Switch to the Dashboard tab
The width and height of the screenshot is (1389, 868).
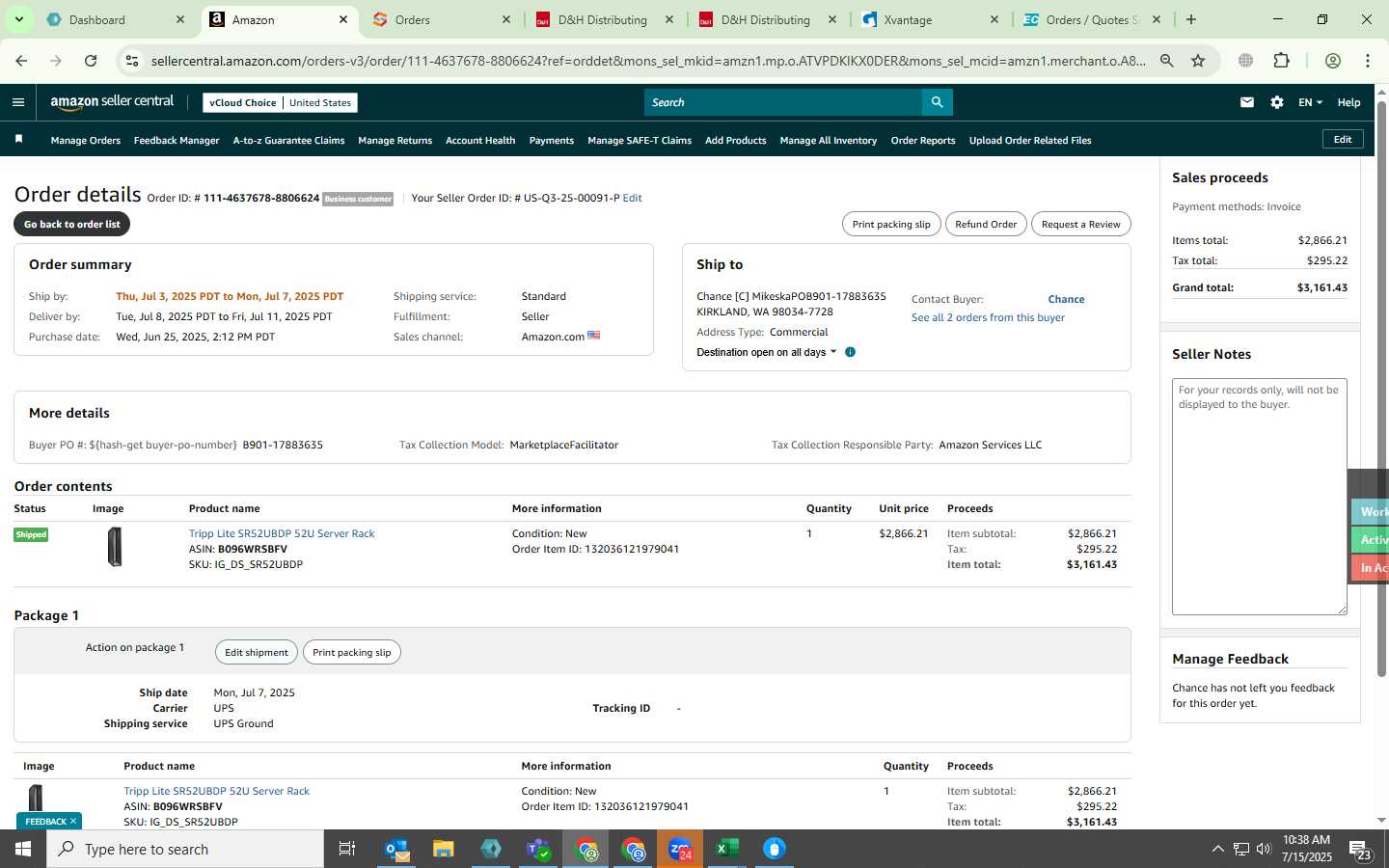tap(116, 19)
